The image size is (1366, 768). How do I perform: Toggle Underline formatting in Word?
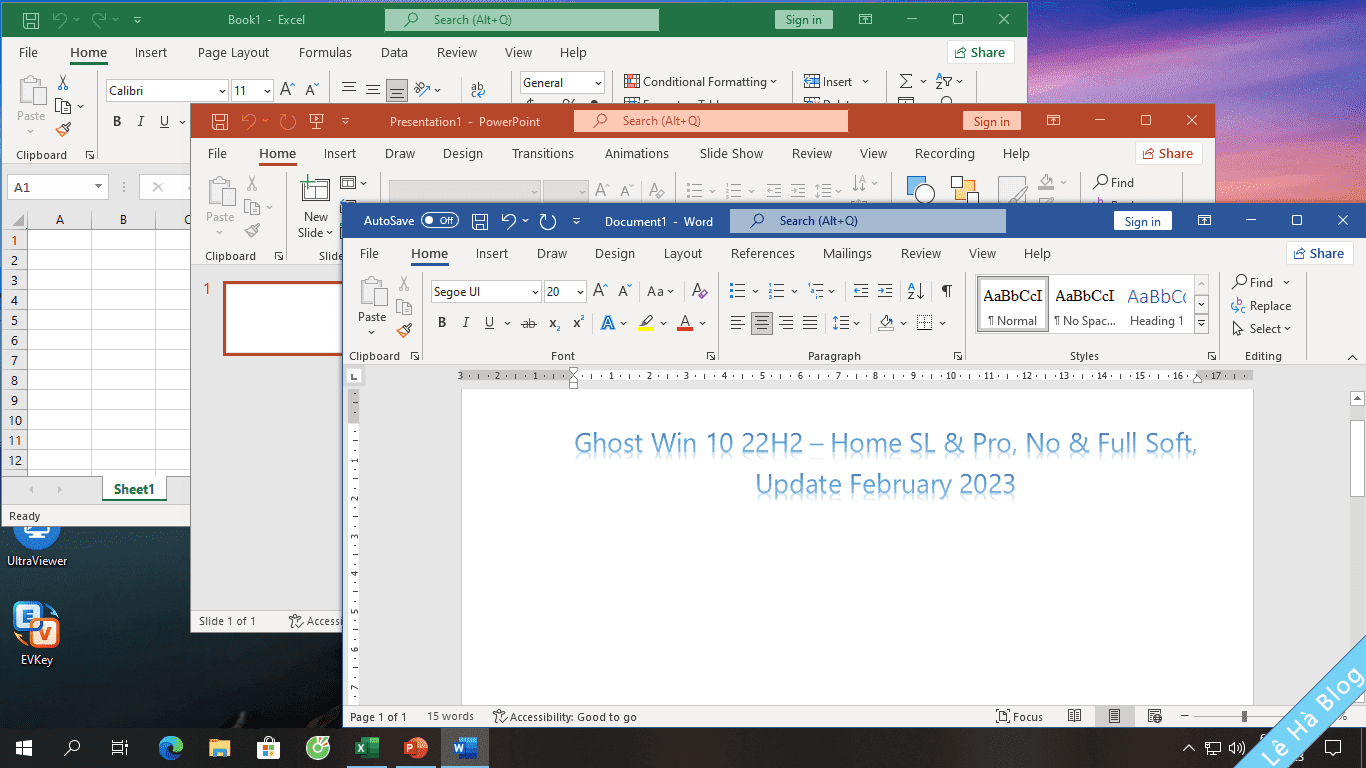489,323
